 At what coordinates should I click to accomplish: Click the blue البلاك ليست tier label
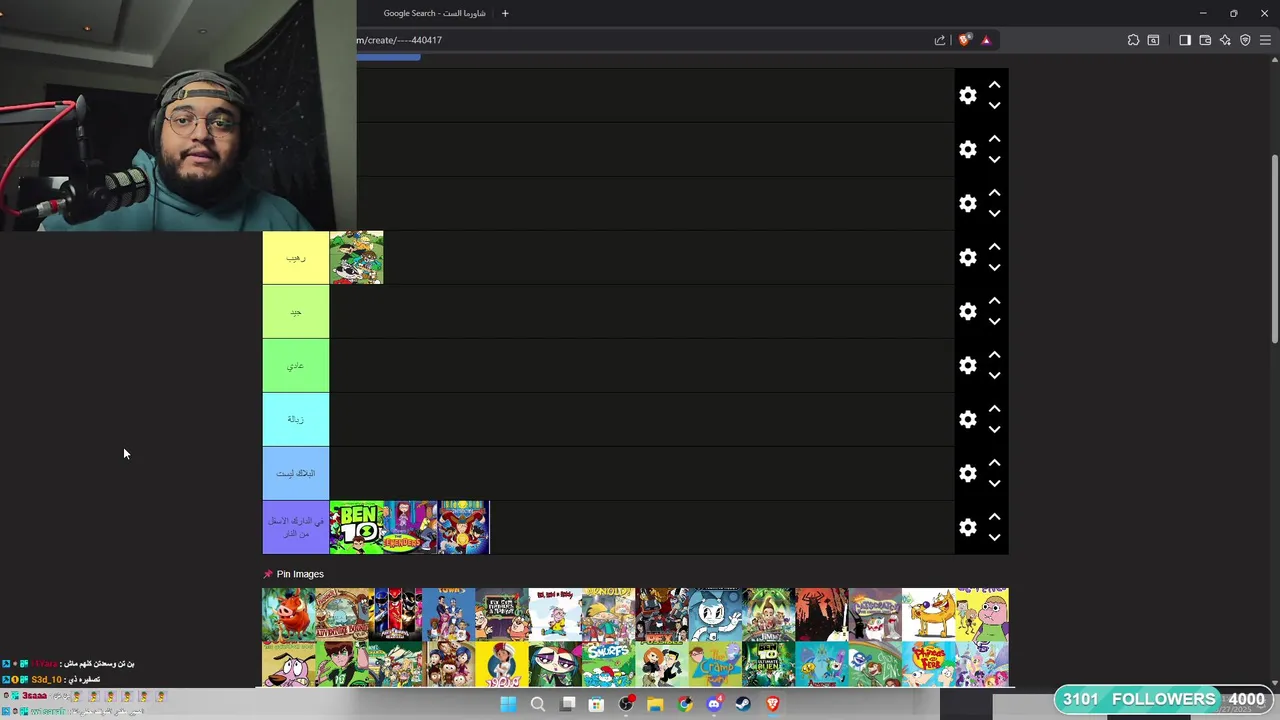point(295,474)
